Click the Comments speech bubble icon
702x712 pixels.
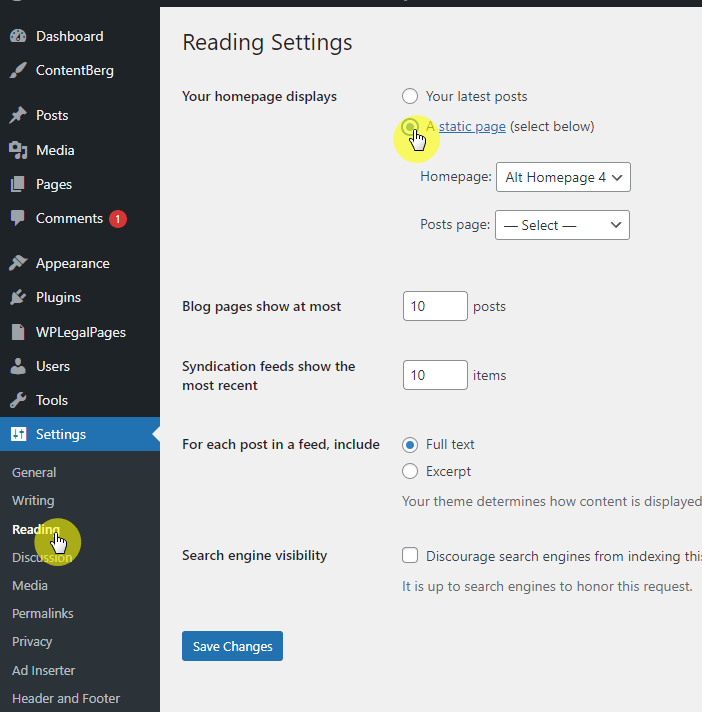click(18, 218)
